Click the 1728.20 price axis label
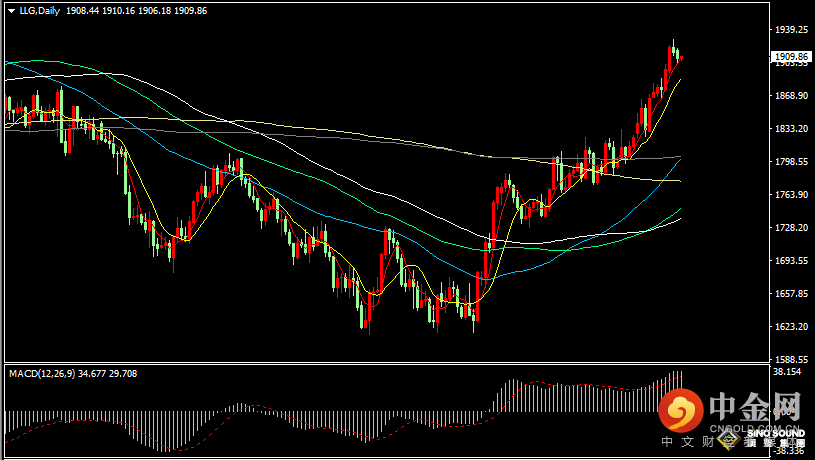The width and height of the screenshot is (815, 460). coord(791,228)
